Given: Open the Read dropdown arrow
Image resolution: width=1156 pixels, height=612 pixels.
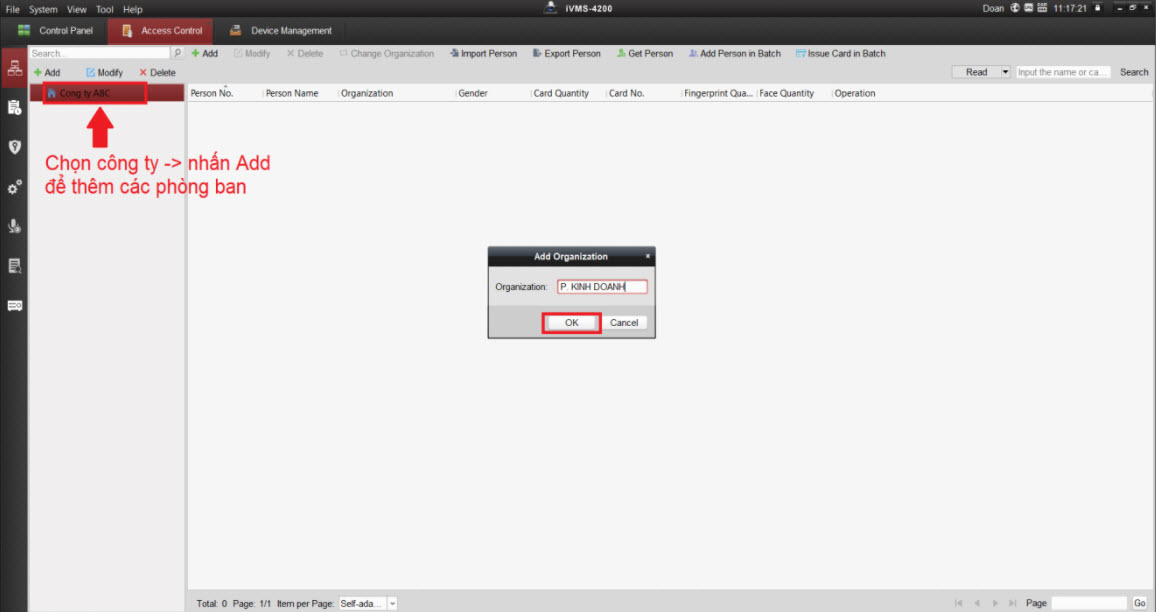Looking at the screenshot, I should [1005, 72].
